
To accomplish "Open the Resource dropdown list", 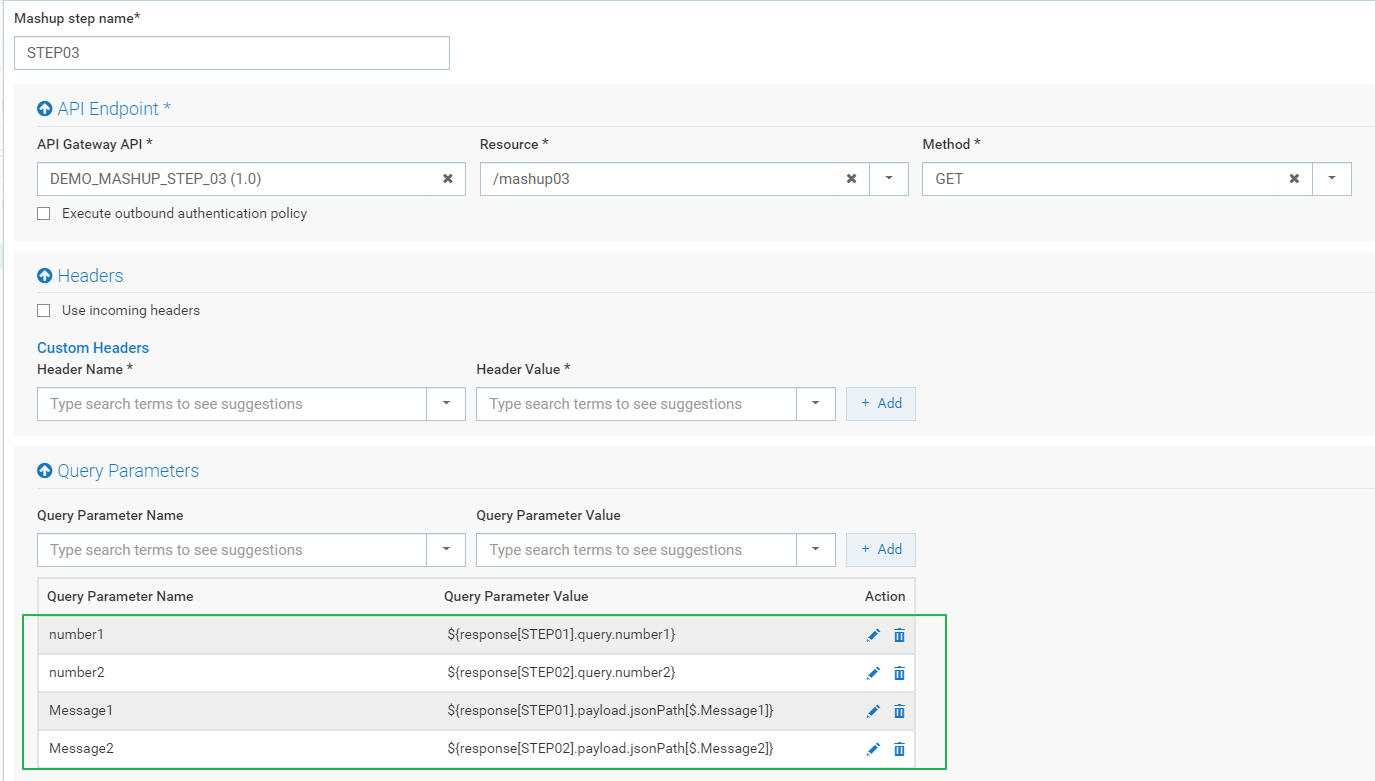I will tap(888, 179).
